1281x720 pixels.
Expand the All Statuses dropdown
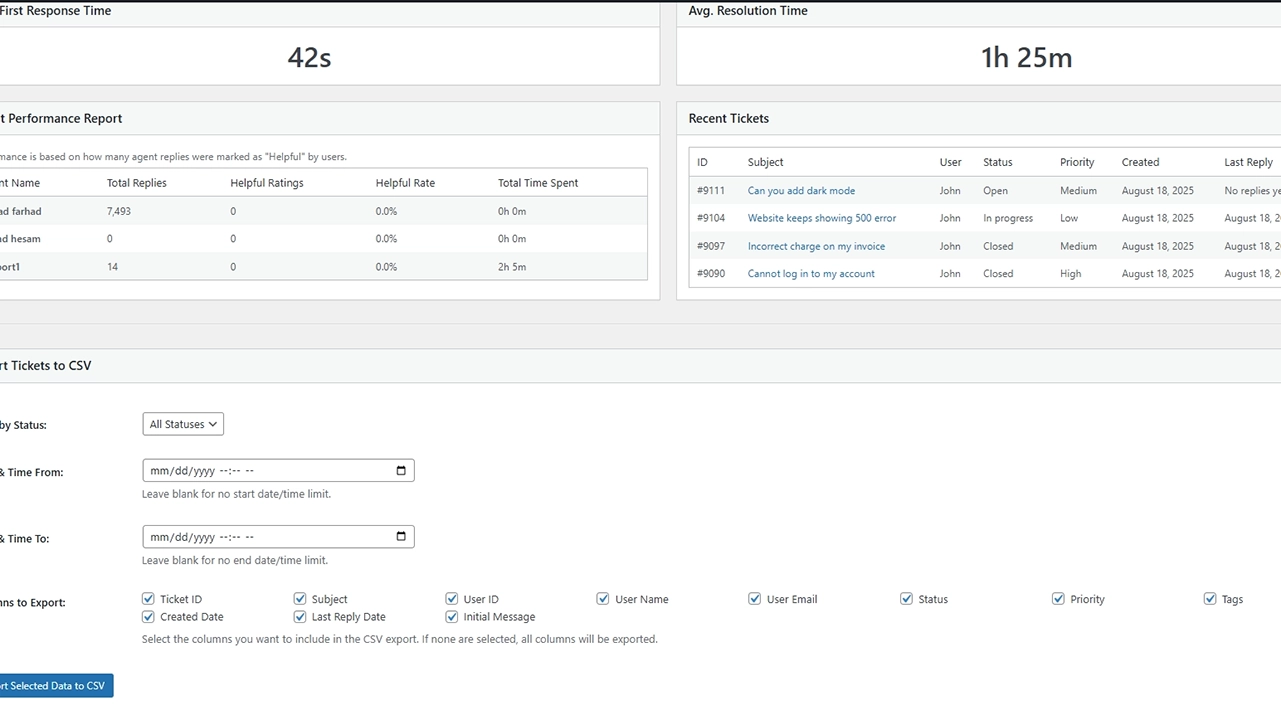pyautogui.click(x=183, y=424)
